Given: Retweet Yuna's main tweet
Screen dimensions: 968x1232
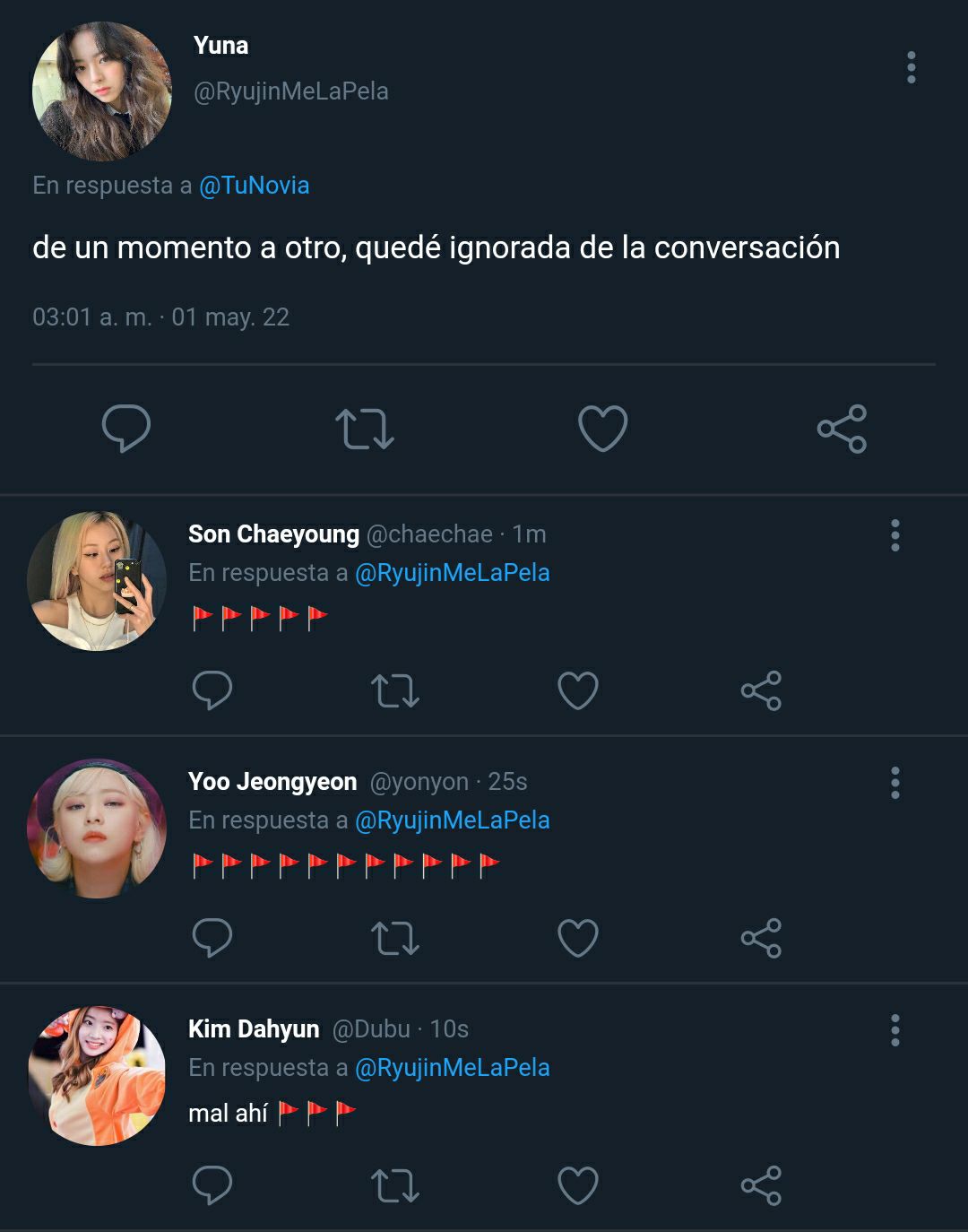Looking at the screenshot, I should pyautogui.click(x=364, y=429).
